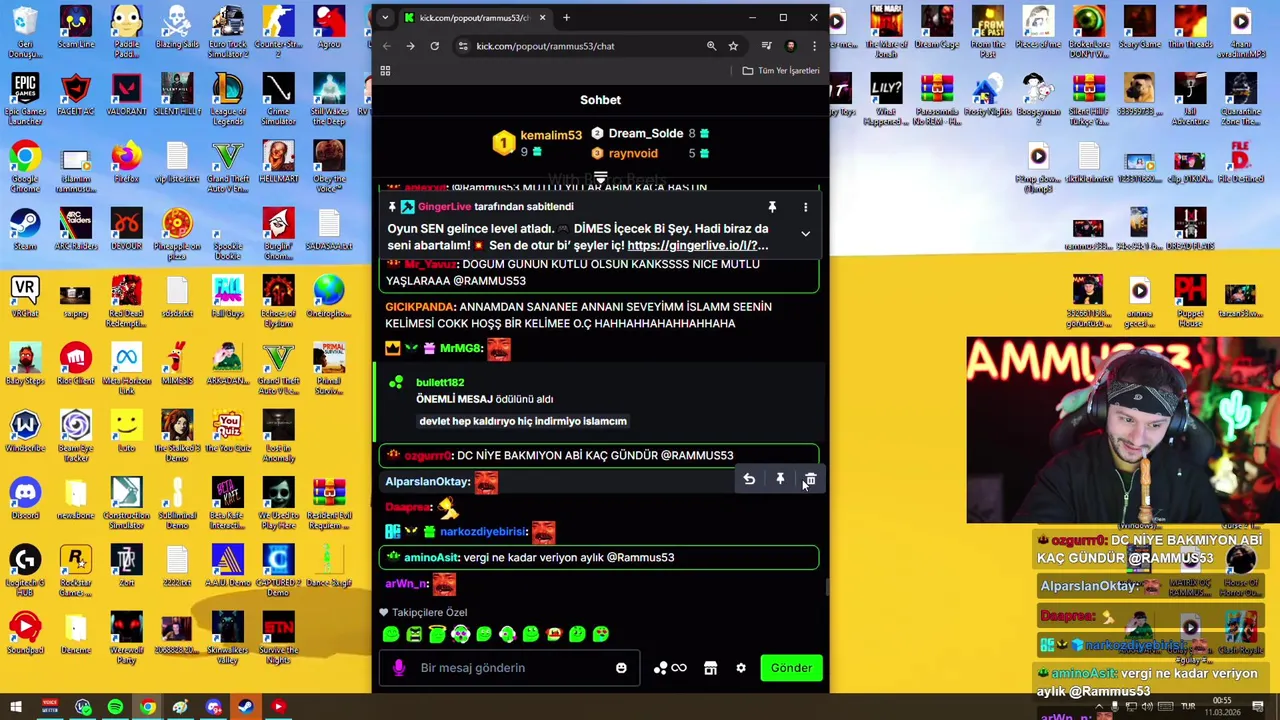Unpin the GingerLive pinned message
The image size is (1280, 720).
(772, 207)
